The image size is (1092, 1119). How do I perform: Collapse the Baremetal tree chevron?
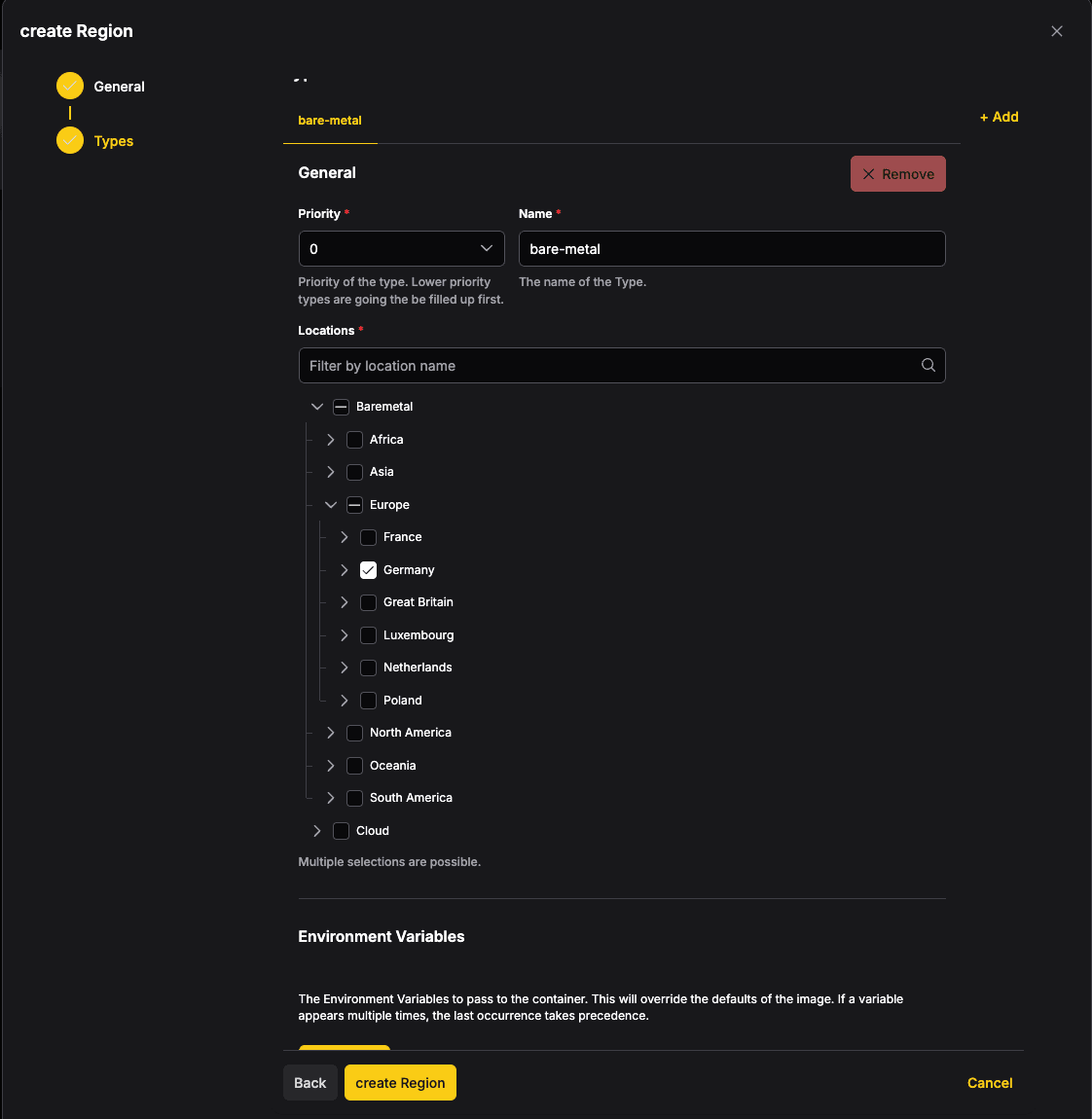(317, 407)
